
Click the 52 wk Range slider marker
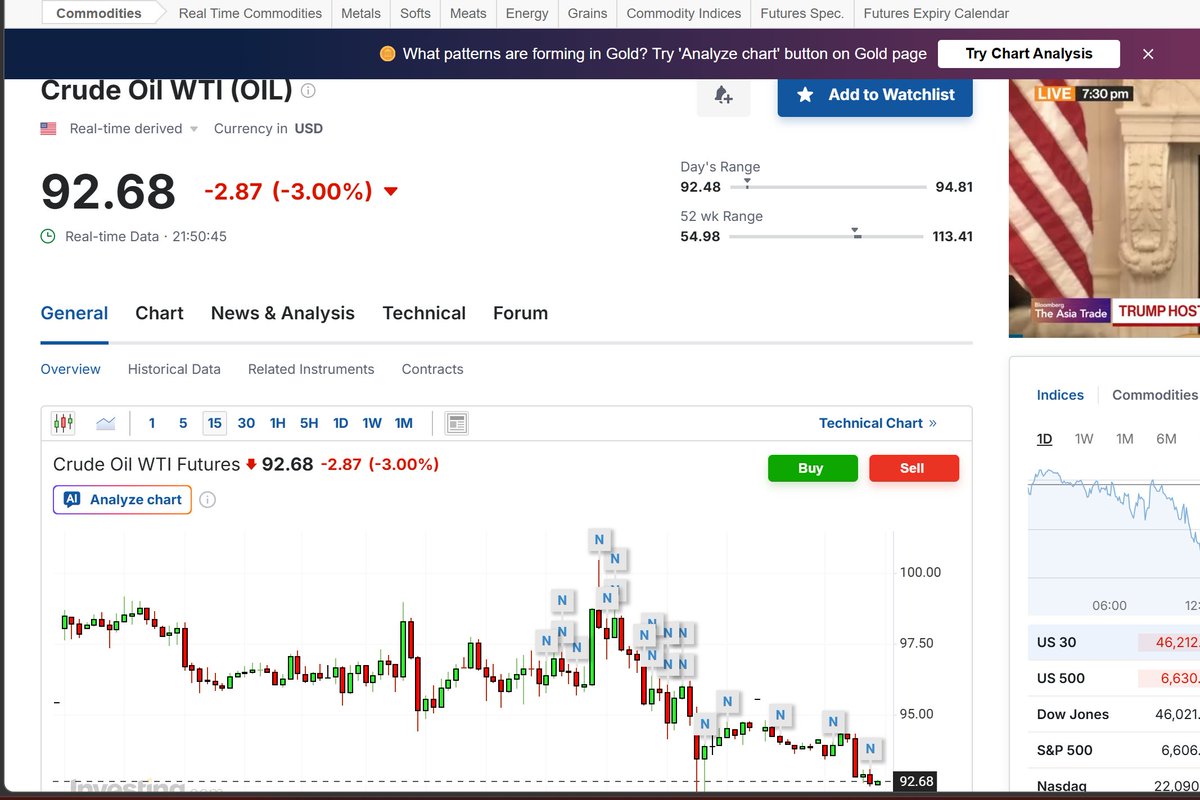click(856, 234)
